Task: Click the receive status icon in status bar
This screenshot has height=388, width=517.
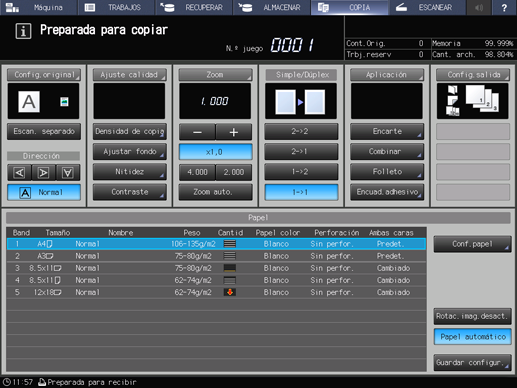Action: pyautogui.click(x=42, y=382)
